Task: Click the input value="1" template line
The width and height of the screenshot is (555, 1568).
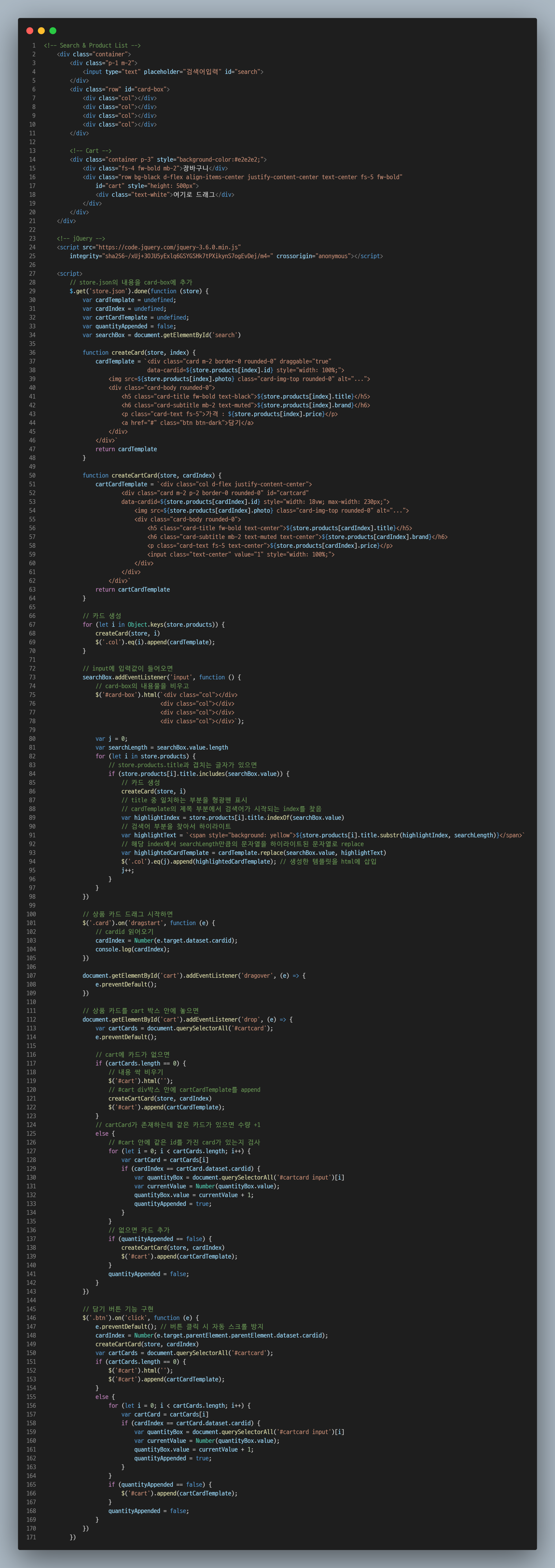Action: (x=240, y=555)
